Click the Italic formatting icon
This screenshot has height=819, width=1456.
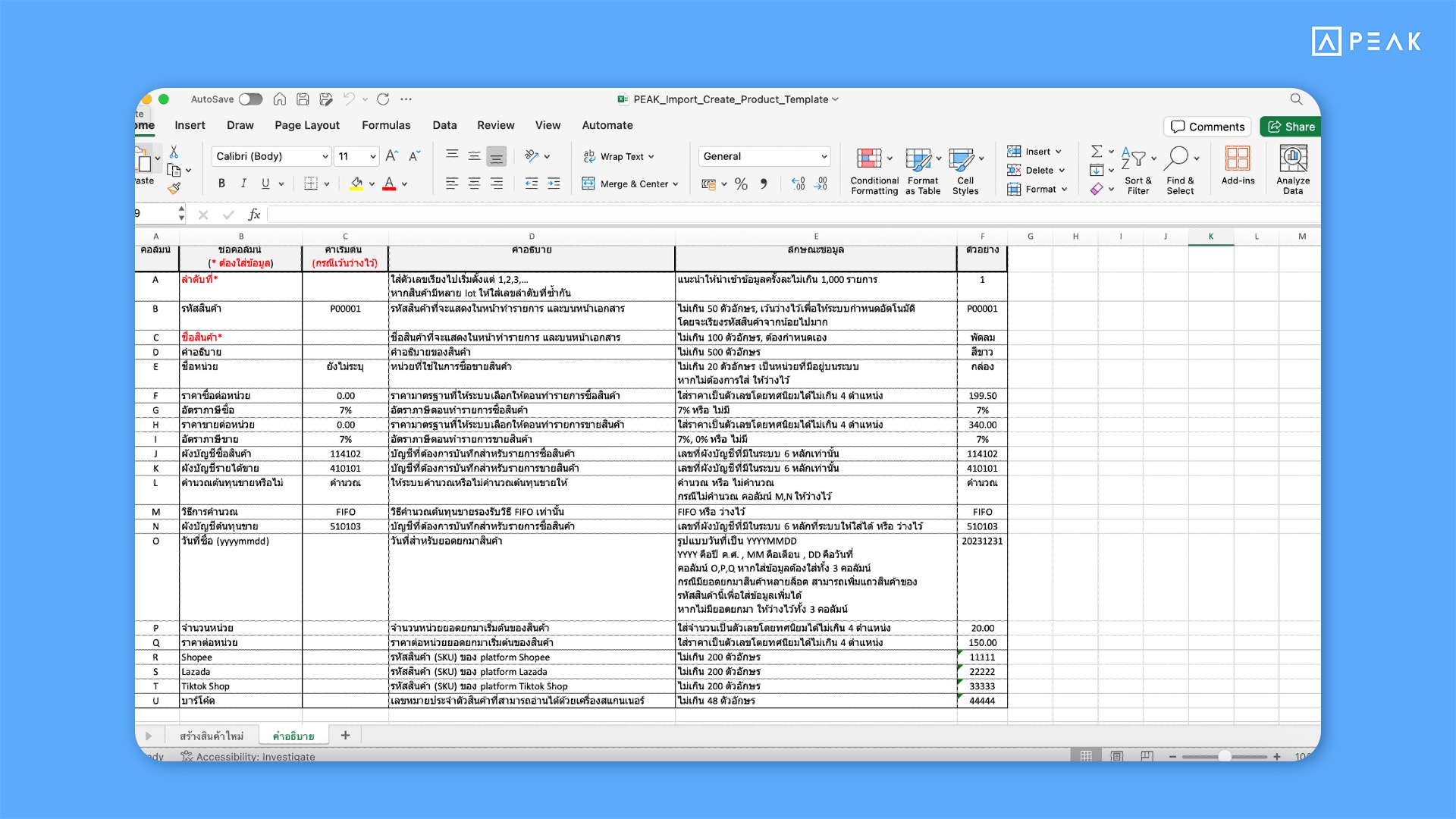pos(243,184)
